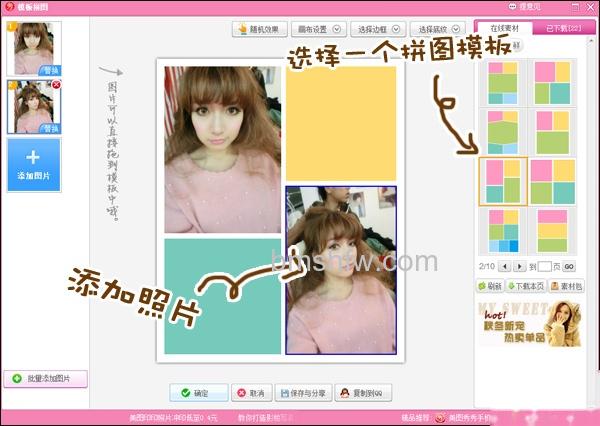Image resolution: width=600 pixels, height=426 pixels.
Task: Switch to the 已下载 tab
Action: click(562, 28)
